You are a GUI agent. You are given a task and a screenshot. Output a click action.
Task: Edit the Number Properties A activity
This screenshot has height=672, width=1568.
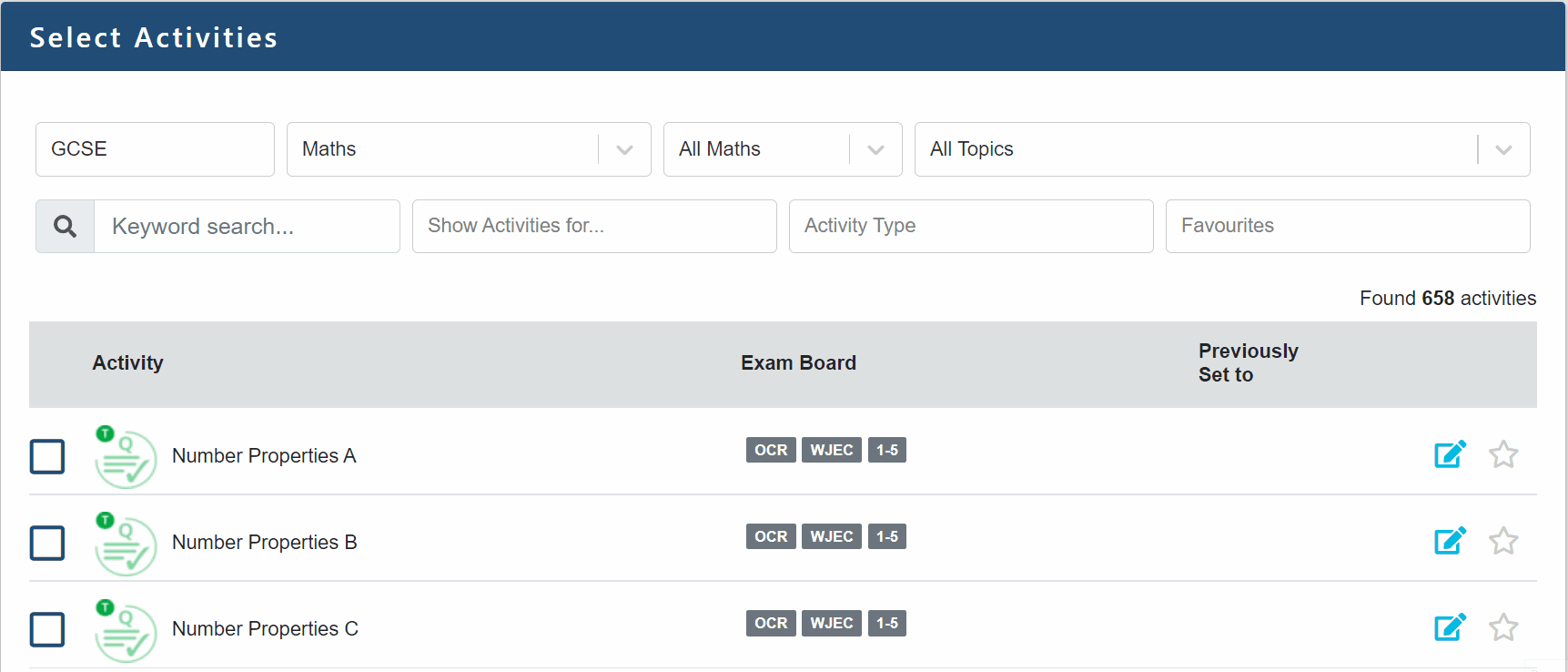pyautogui.click(x=1450, y=453)
